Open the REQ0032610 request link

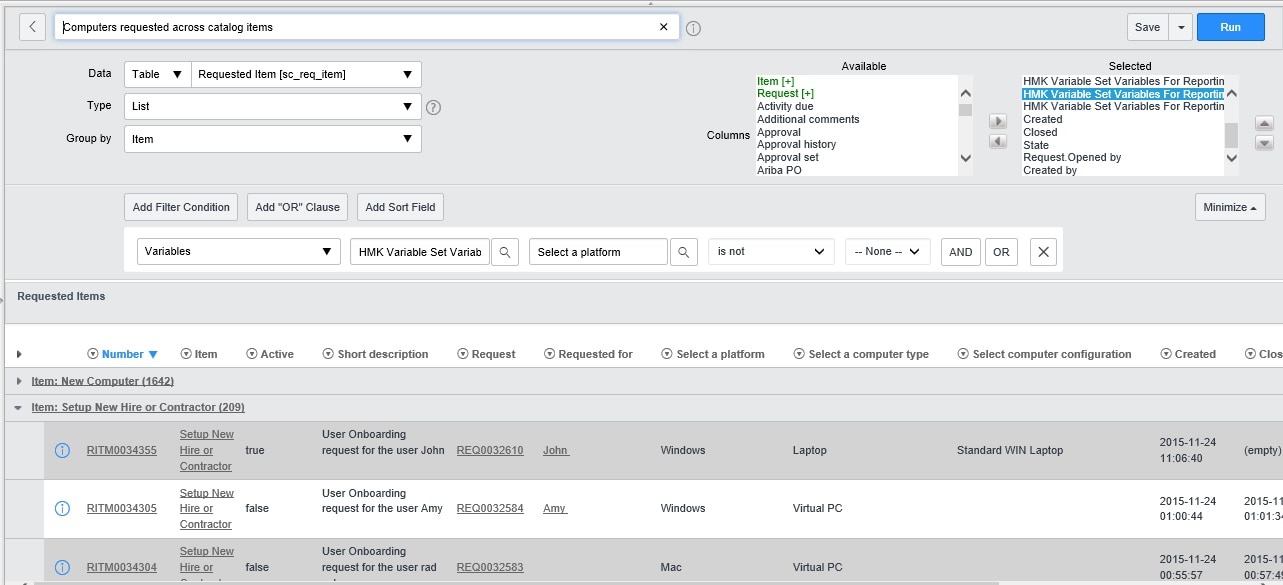[x=489, y=451]
